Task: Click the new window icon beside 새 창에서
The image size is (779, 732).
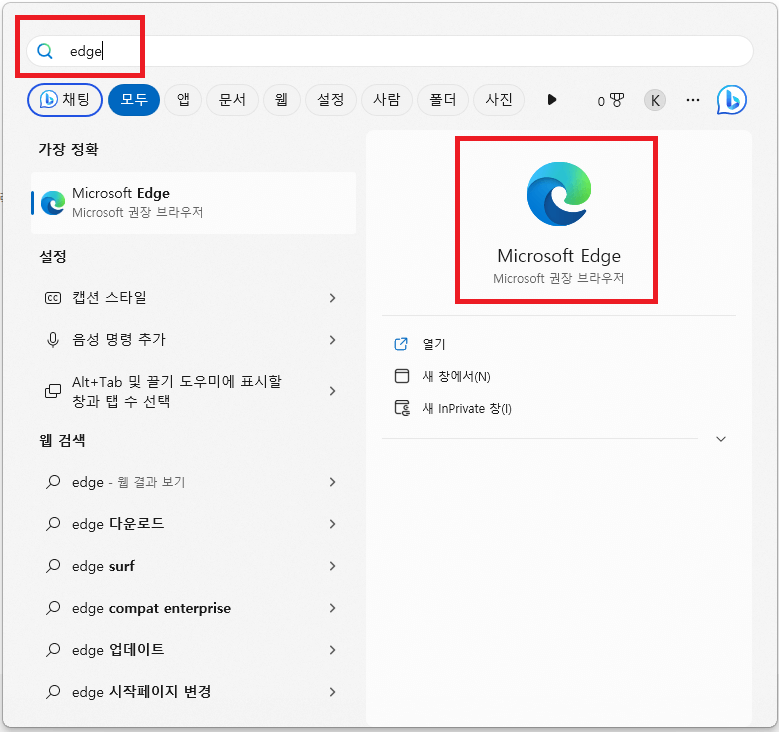Action: coord(401,376)
